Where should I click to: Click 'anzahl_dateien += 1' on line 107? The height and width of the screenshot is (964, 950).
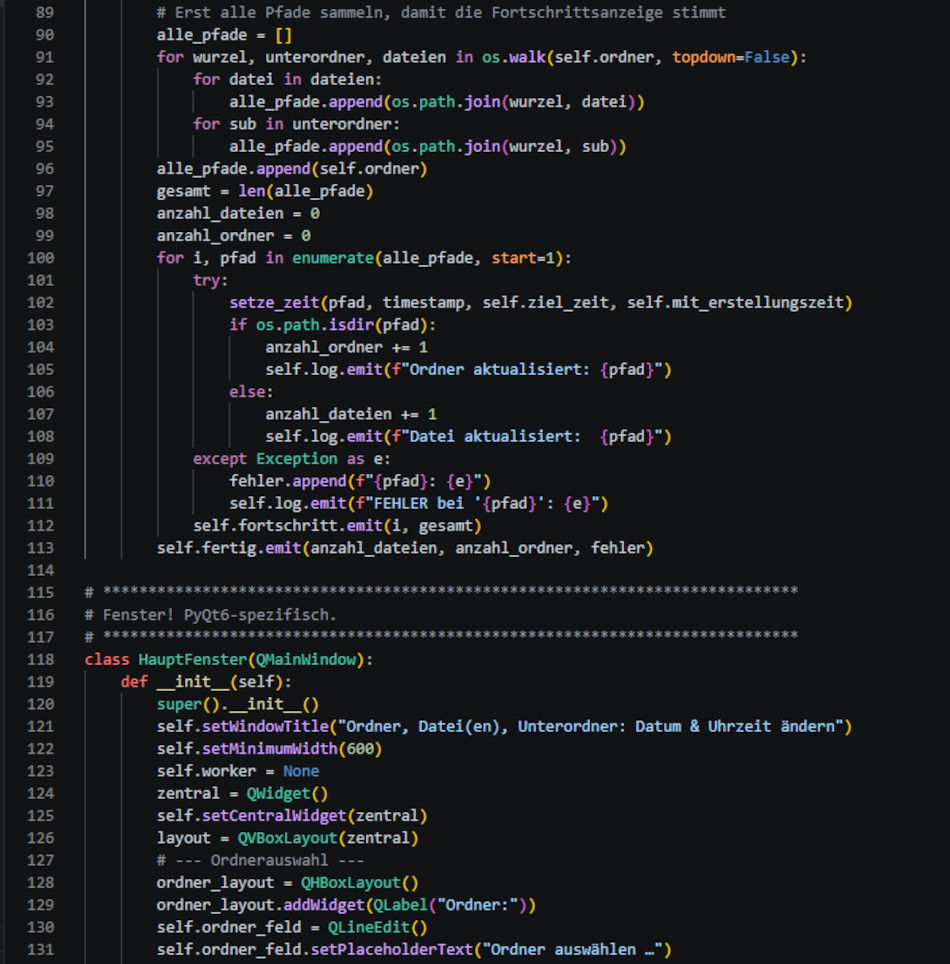(x=351, y=414)
